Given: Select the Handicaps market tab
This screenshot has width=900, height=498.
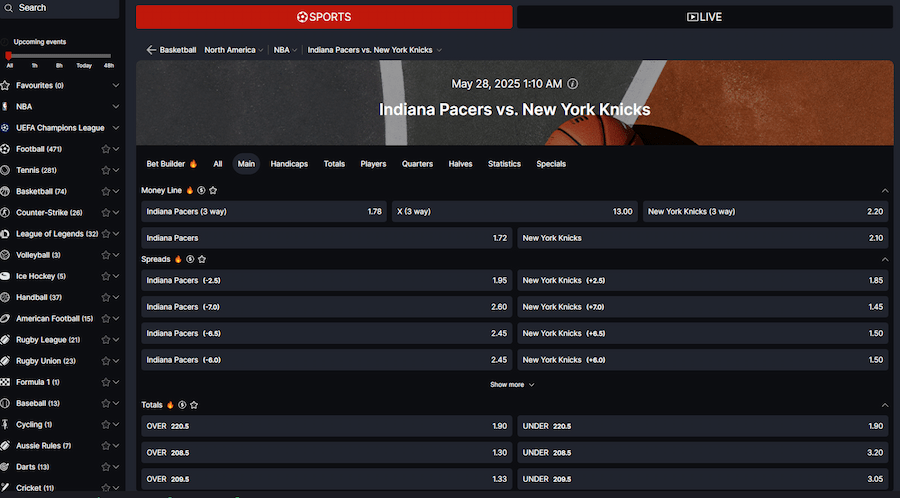Looking at the screenshot, I should click(289, 164).
